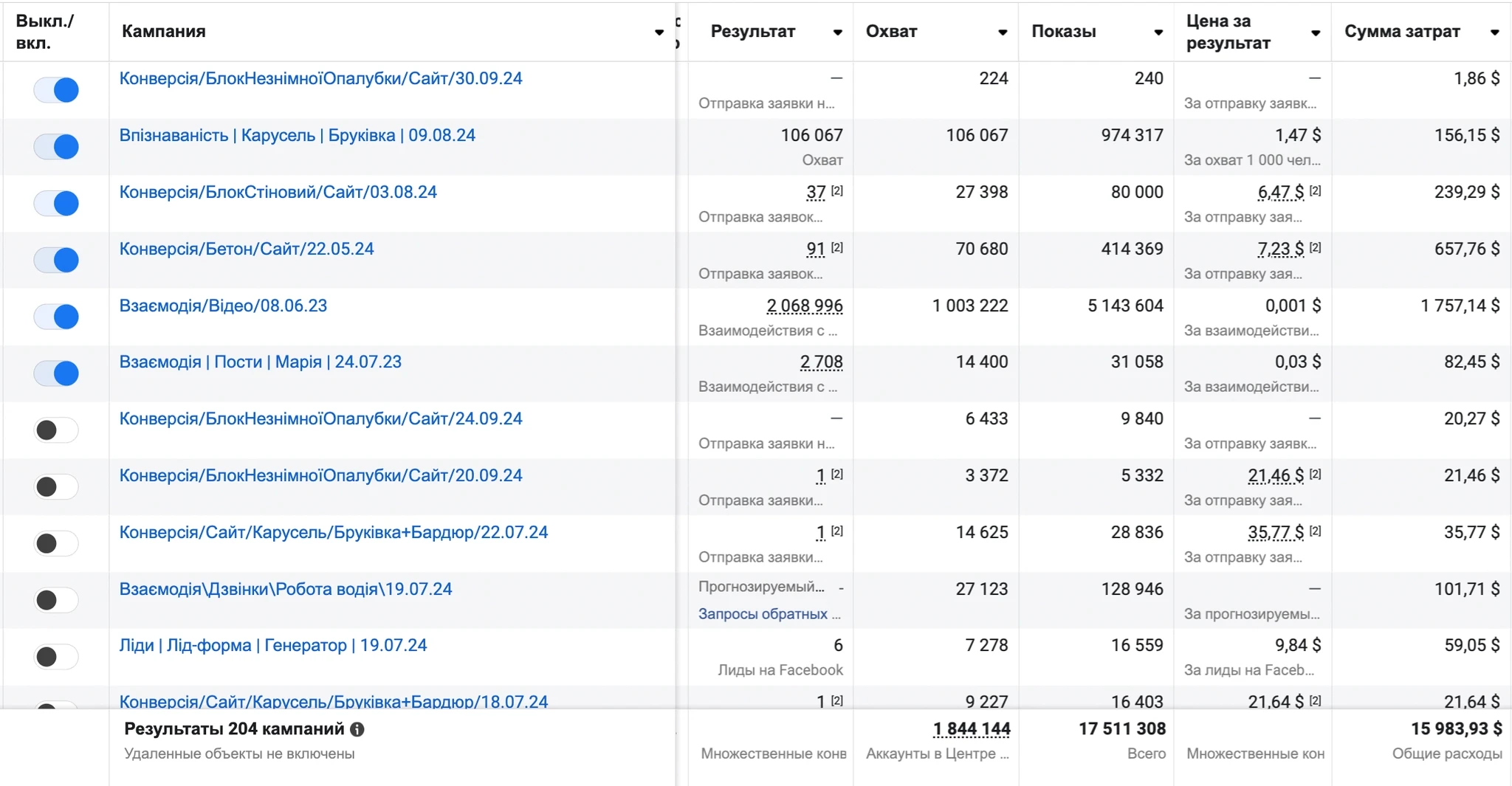Enable the Ліди | Лід-форма | Генератор campaign
1512x786 pixels.
click(x=56, y=656)
